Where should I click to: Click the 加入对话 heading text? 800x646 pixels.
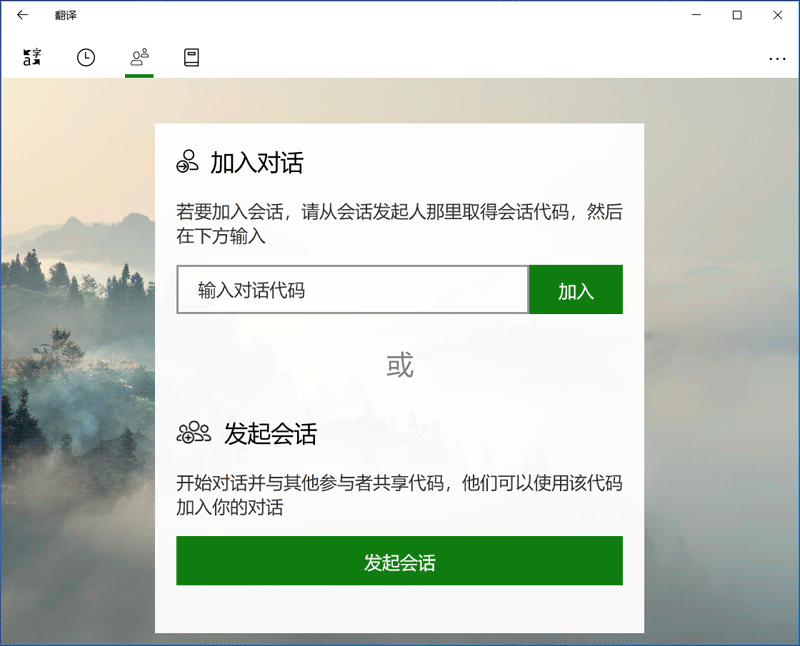click(x=257, y=163)
